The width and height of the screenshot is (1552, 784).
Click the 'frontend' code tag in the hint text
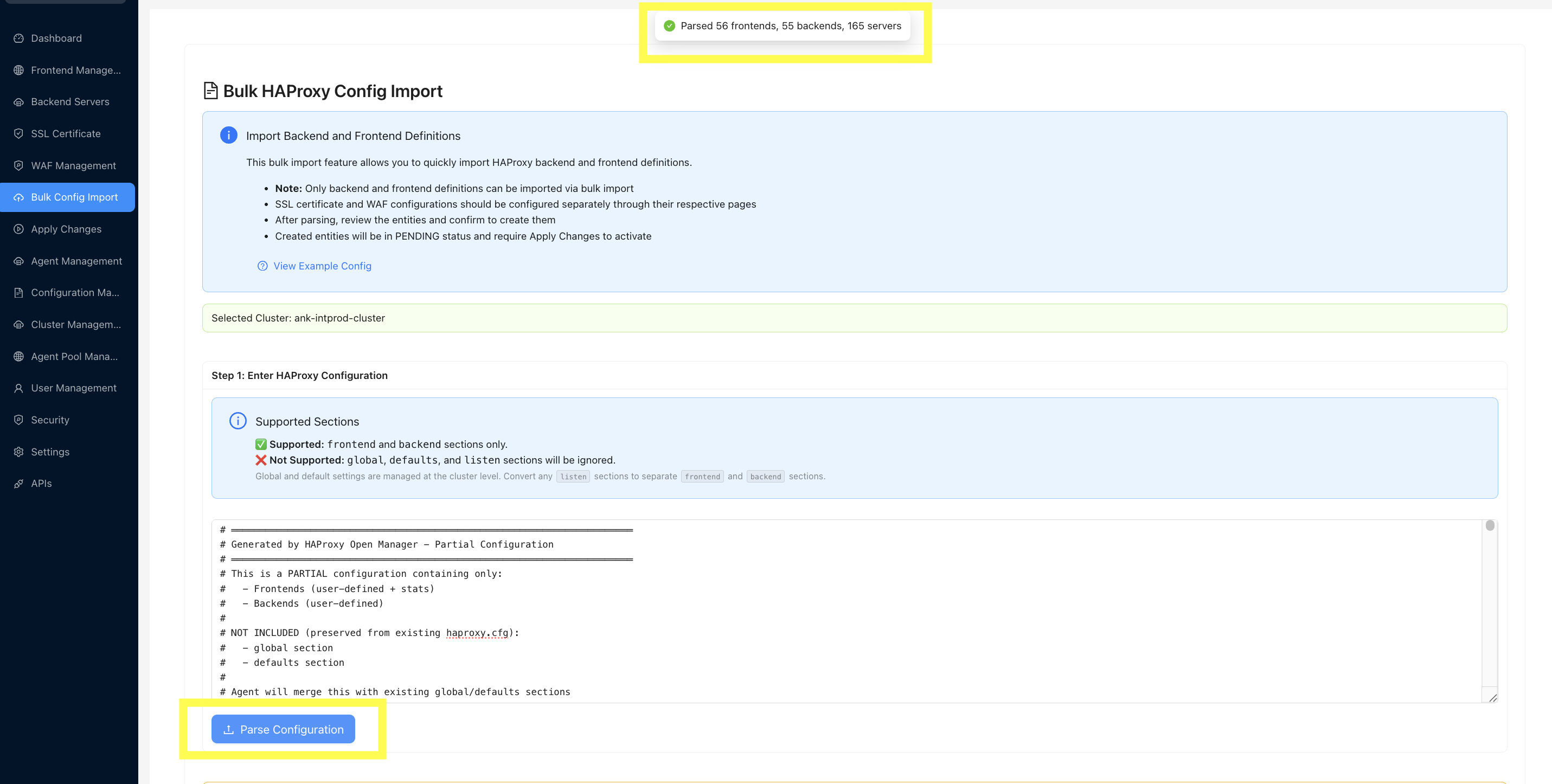coord(702,476)
